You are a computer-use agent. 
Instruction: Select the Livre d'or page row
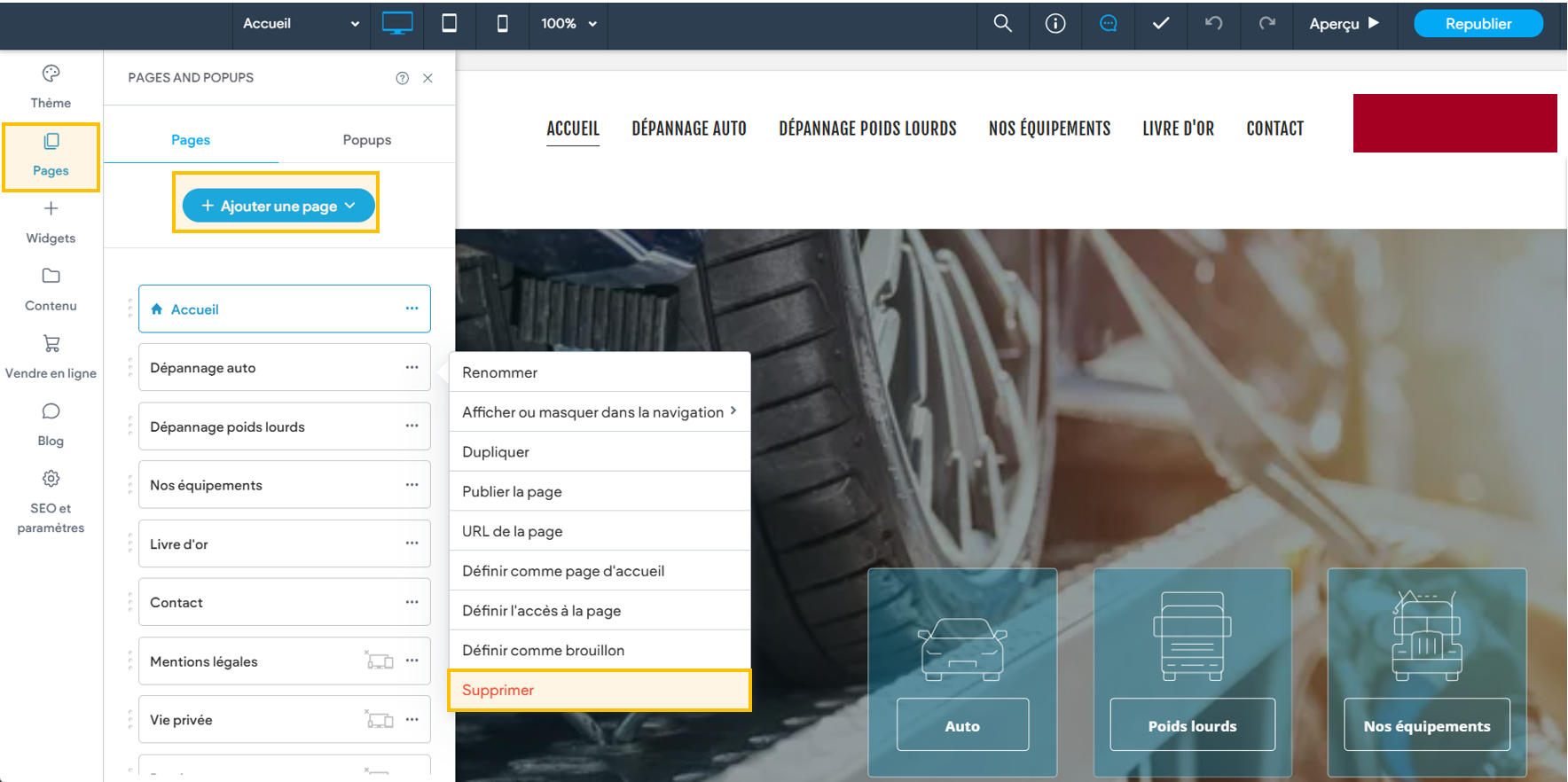tap(285, 543)
